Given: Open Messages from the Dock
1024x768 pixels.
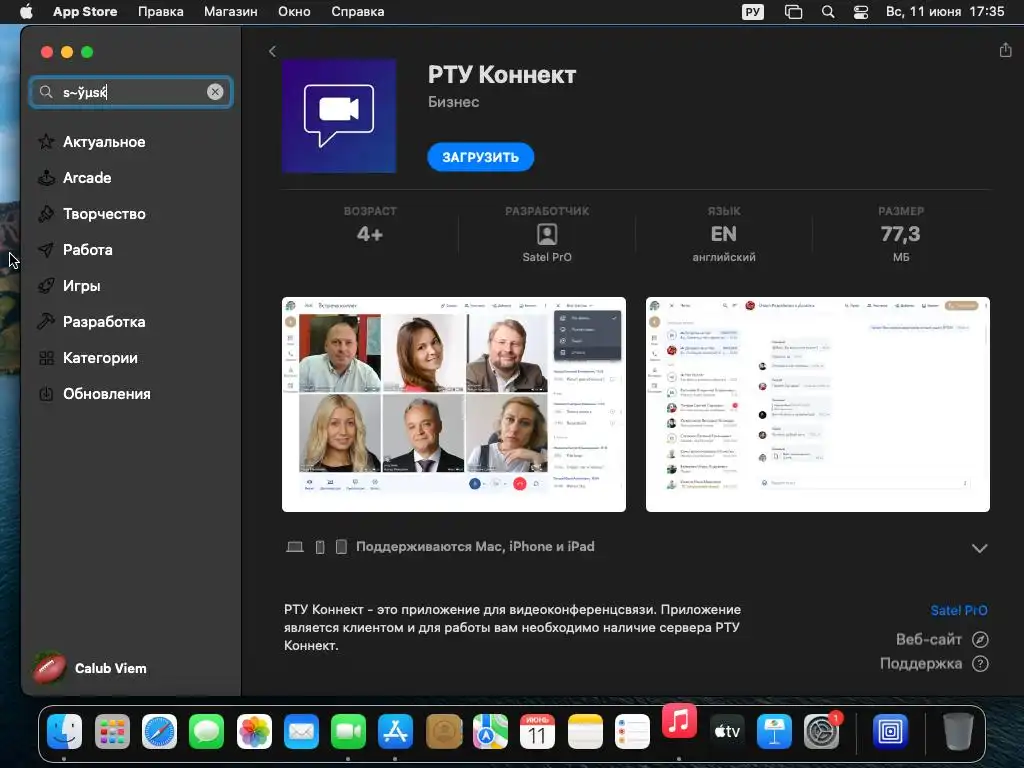Looking at the screenshot, I should [x=206, y=731].
